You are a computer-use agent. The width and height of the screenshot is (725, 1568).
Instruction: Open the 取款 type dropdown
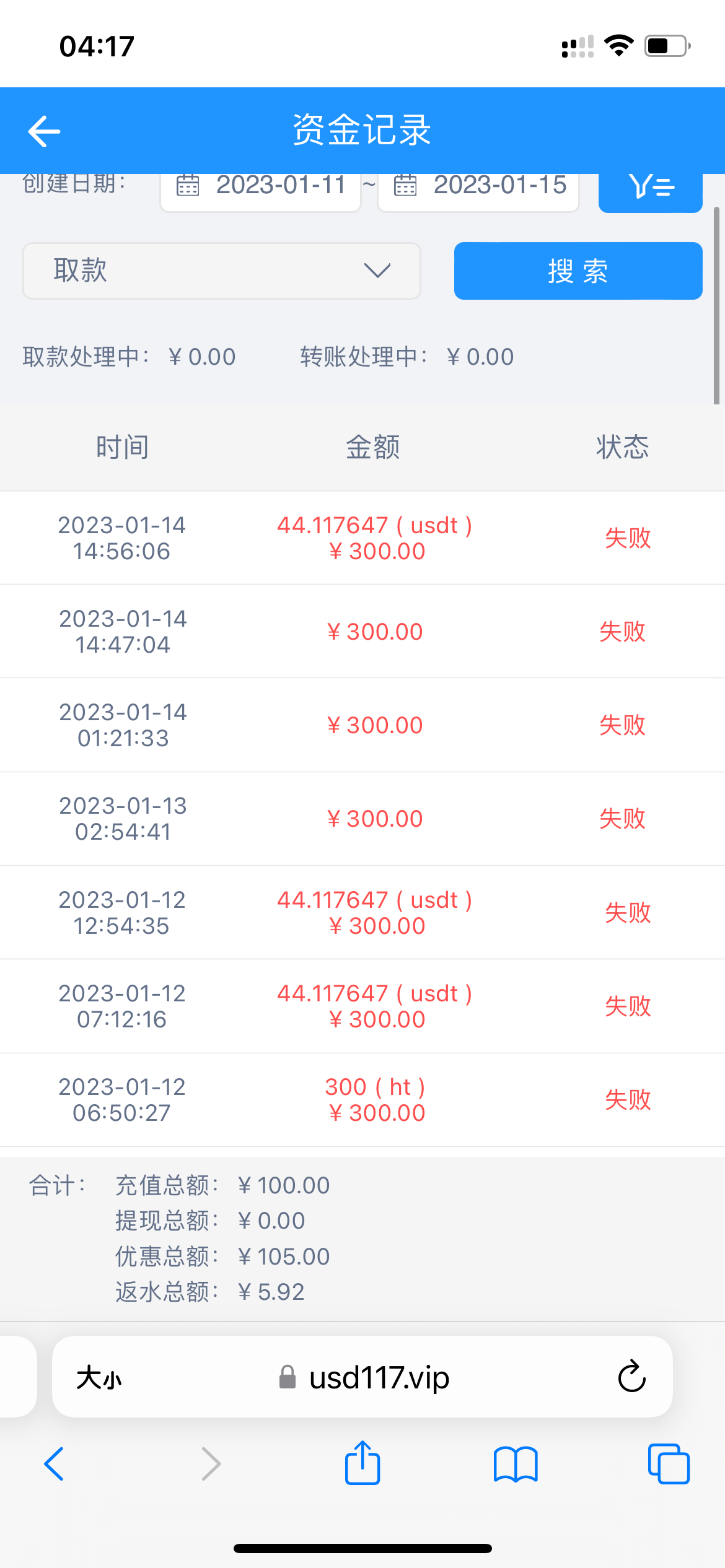tap(221, 271)
